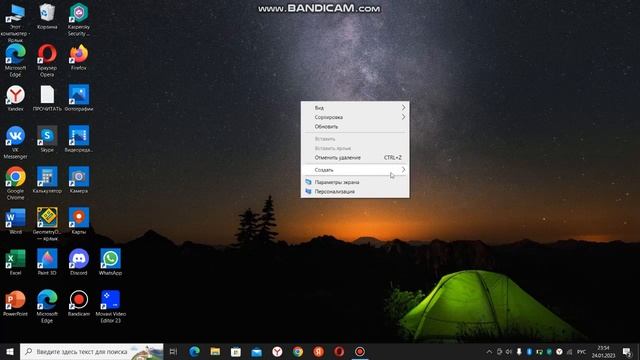Open the clock showing 24.01.2023
640x360 pixels.
point(603,351)
